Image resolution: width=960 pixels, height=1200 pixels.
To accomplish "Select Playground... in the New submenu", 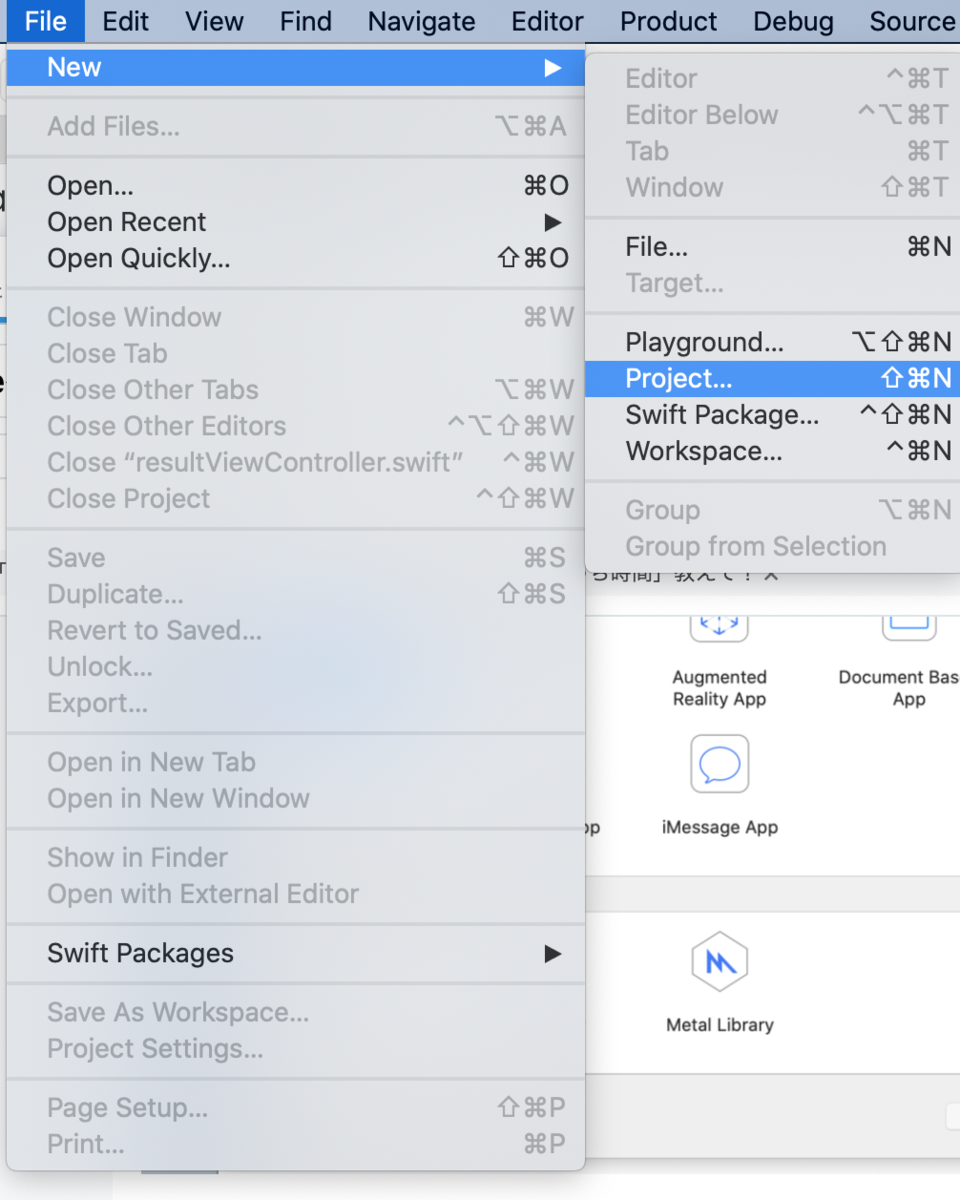I will 704,343.
